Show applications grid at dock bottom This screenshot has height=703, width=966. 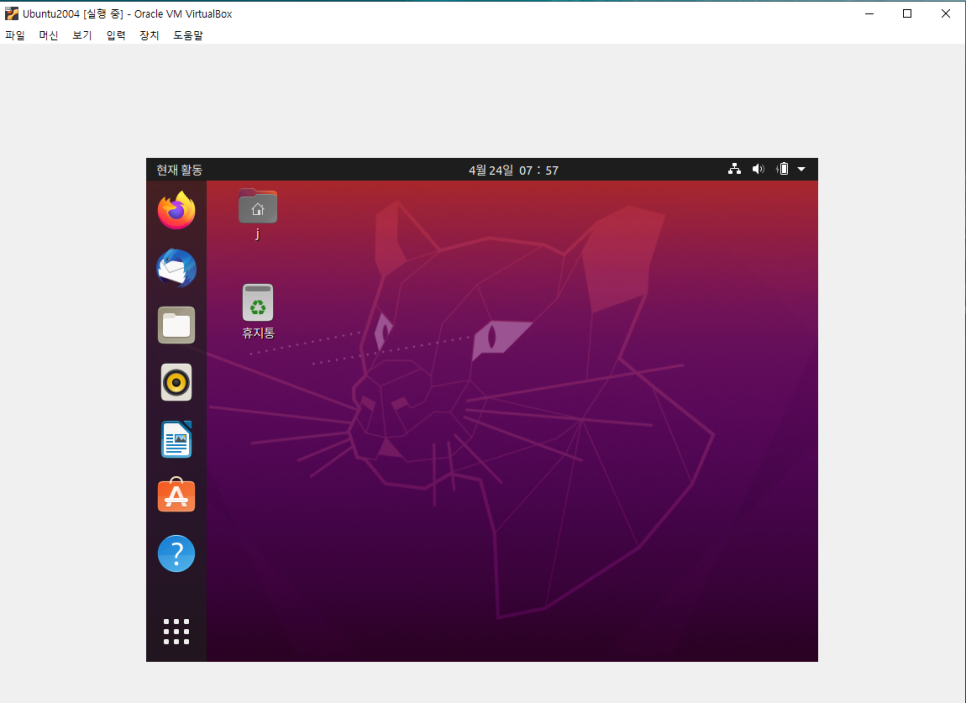[x=176, y=632]
